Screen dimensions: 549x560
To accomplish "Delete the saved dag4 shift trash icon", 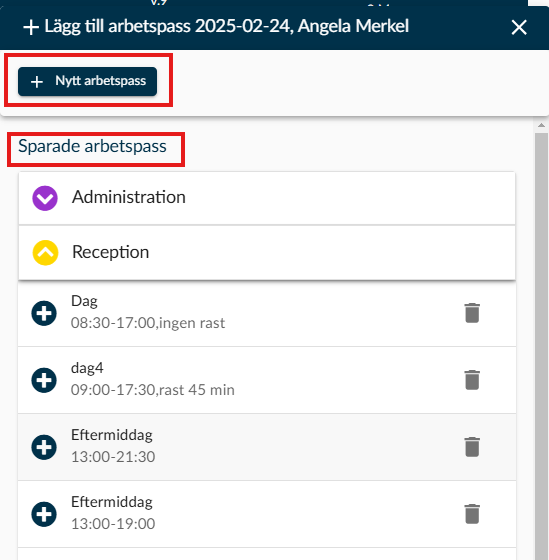I will [x=472, y=380].
